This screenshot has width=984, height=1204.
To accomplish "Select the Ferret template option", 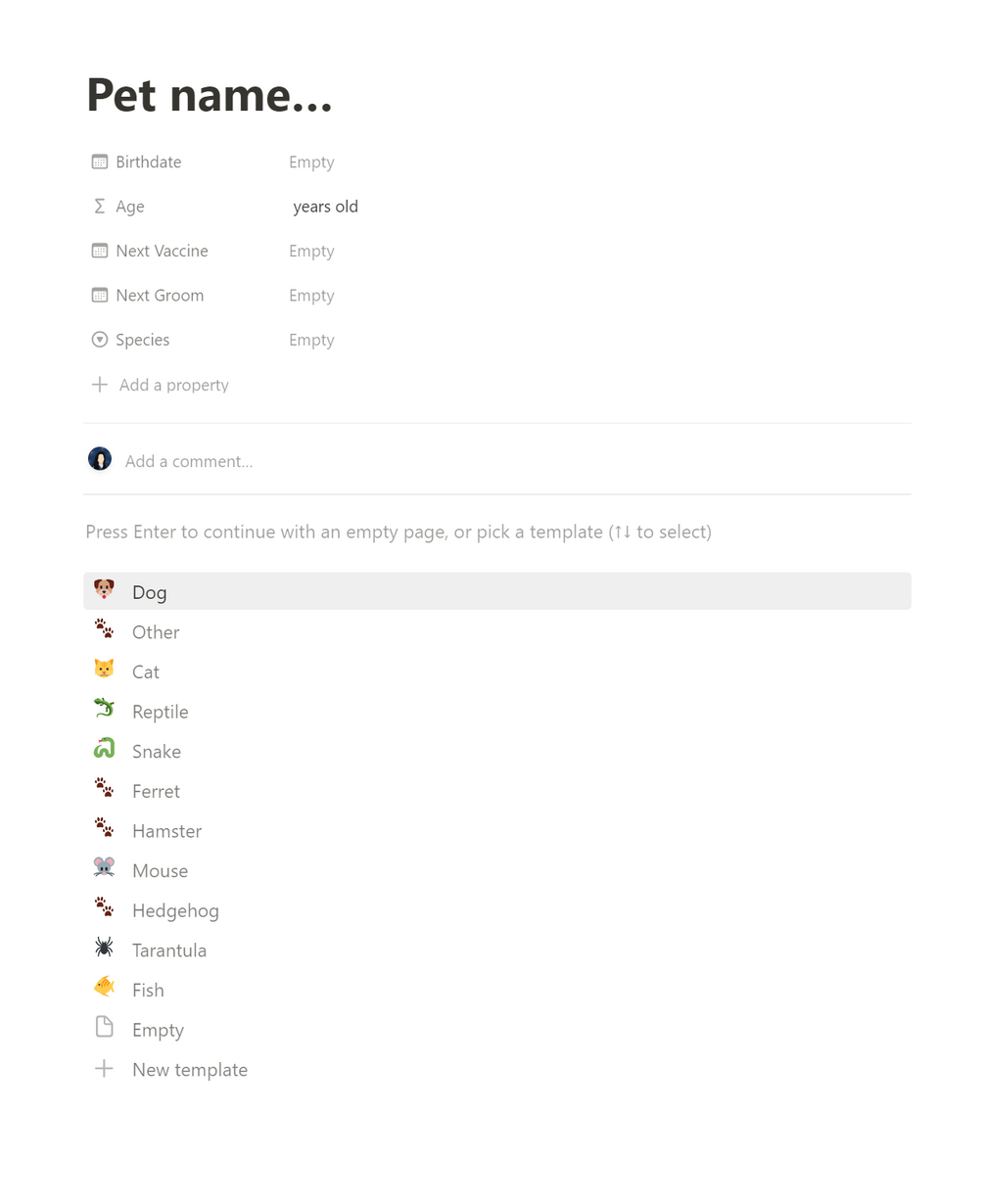I will pos(156,791).
